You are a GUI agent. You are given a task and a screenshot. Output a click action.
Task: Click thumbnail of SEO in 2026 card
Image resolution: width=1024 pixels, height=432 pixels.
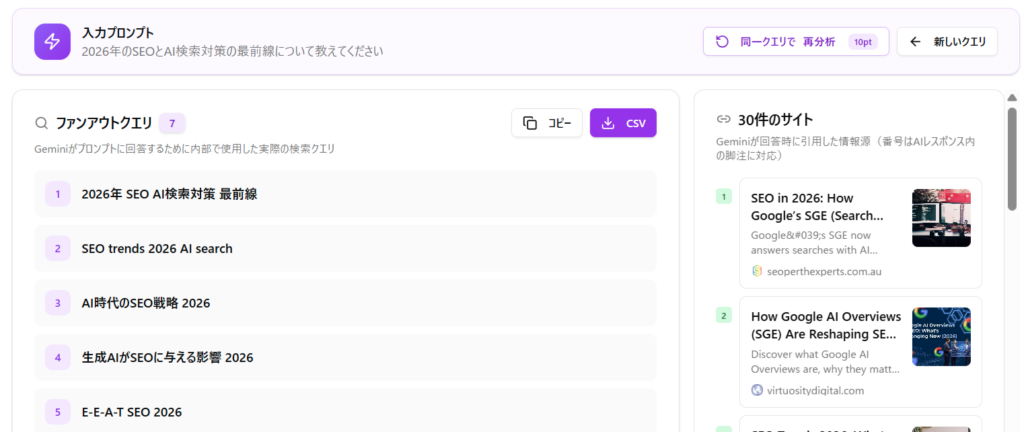click(941, 218)
